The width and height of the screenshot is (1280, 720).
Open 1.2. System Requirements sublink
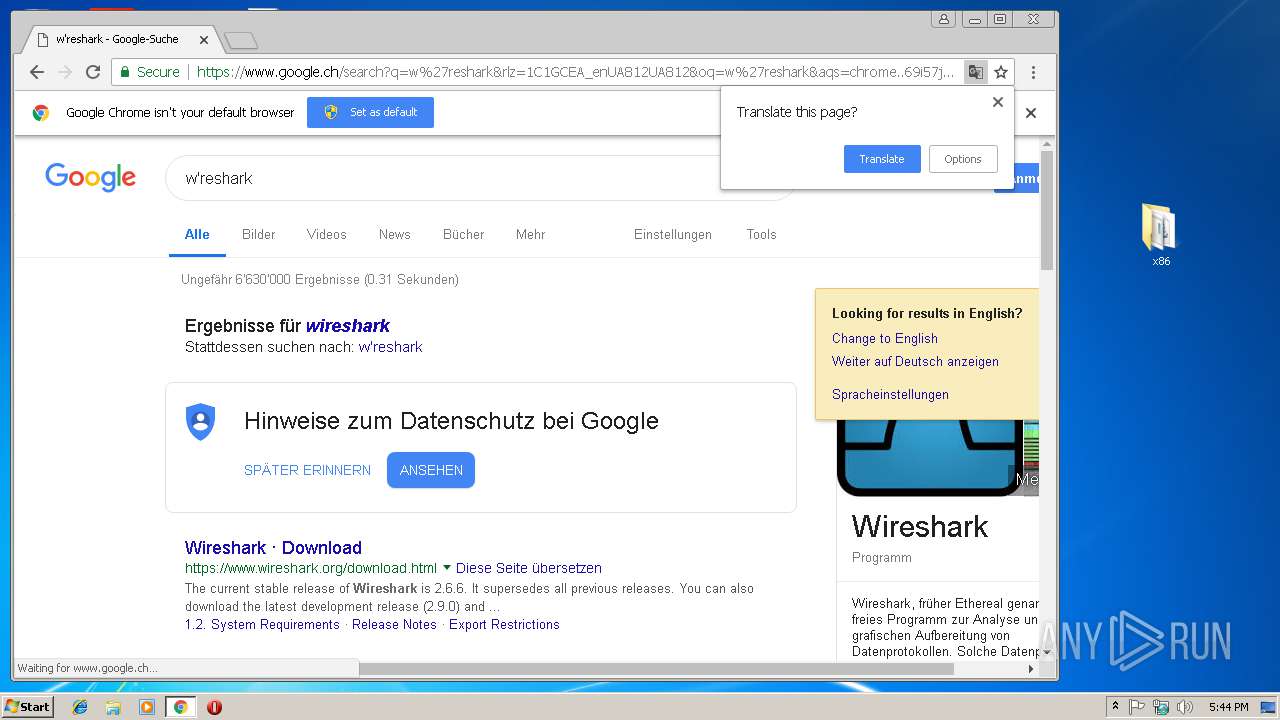pos(262,625)
